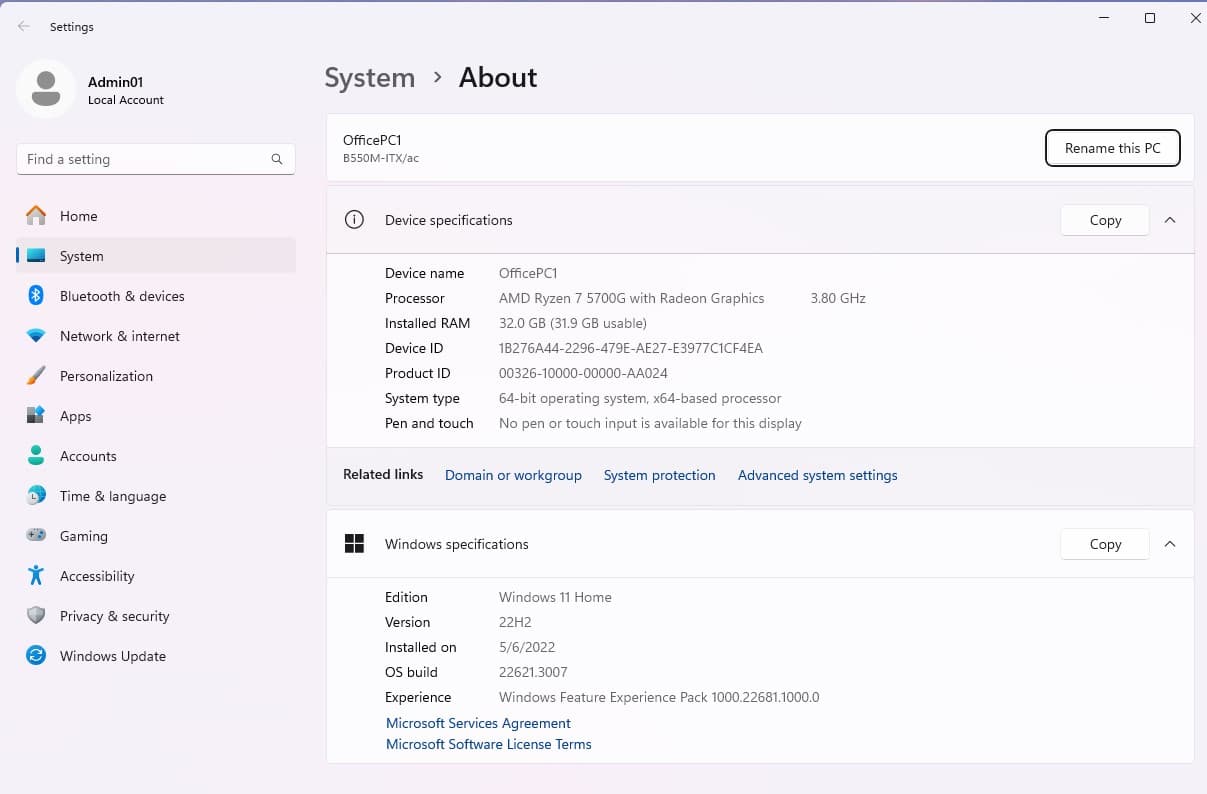Click the AMD Ryzen 7 5700G processor text
Screen dimensions: 1207x794
(x=632, y=298)
